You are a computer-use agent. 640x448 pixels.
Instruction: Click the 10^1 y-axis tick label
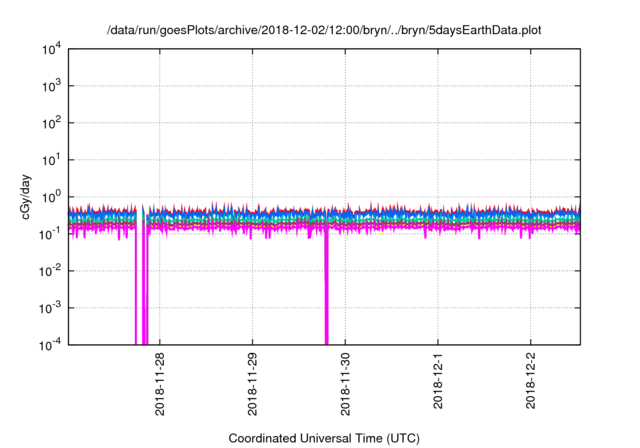pos(51,160)
